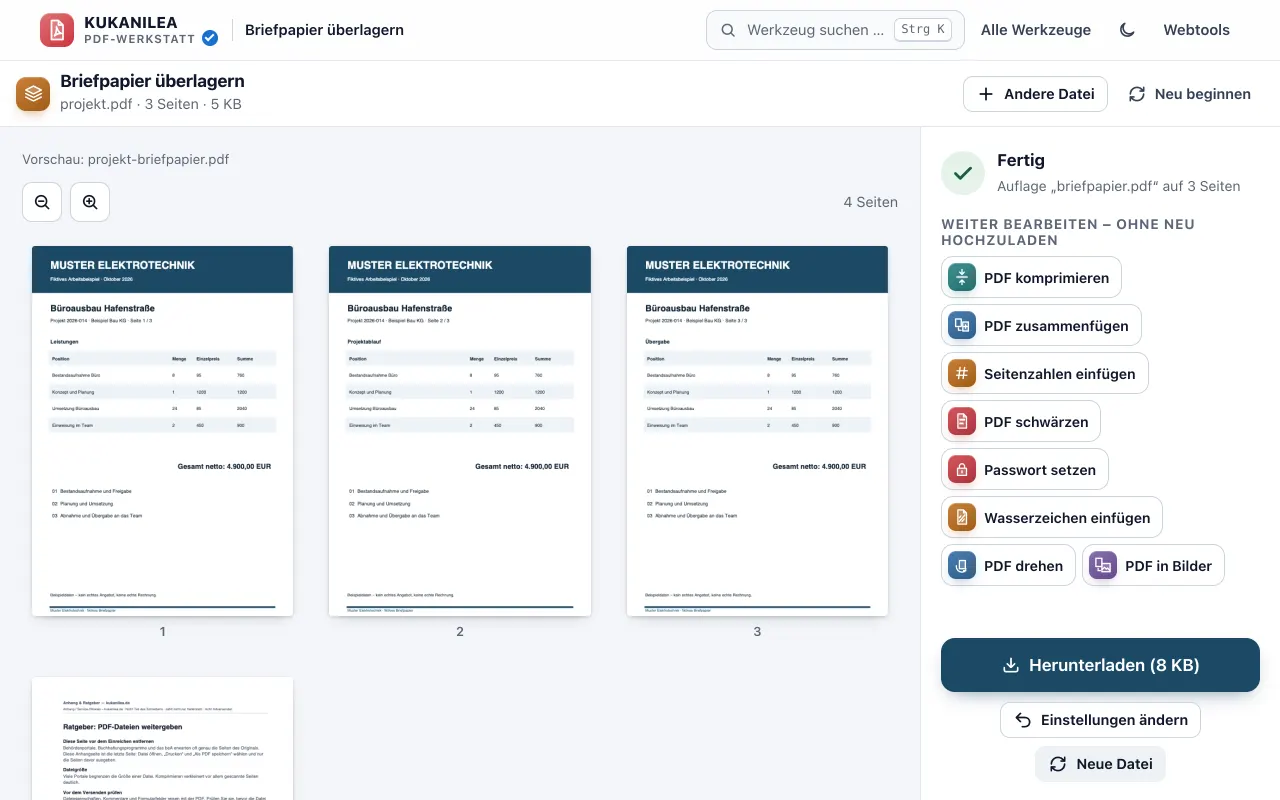Click Einstellungen ändern button

[x=1100, y=720]
